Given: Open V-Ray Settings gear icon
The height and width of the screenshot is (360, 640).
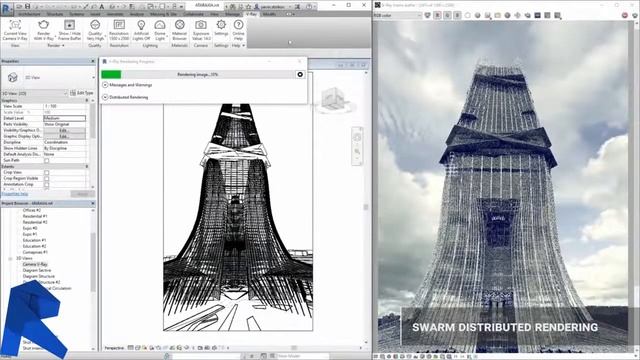Looking at the screenshot, I should pyautogui.click(x=221, y=25).
